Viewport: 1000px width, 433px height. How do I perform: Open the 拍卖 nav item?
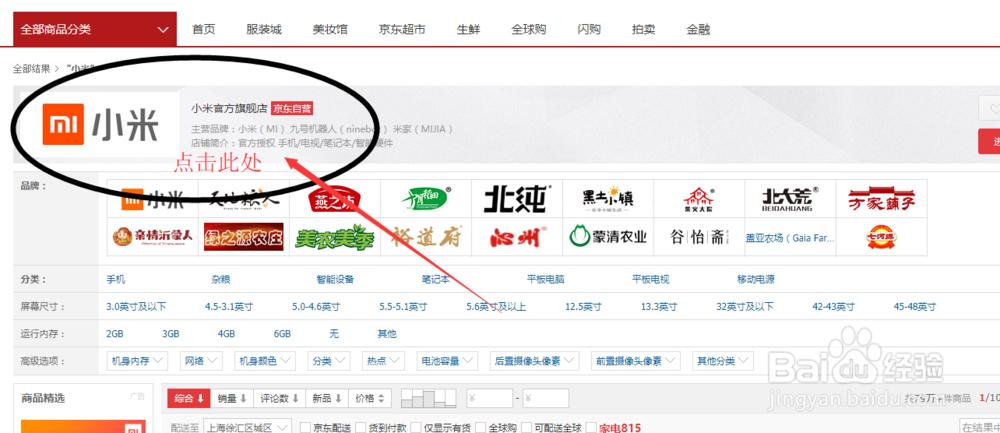pos(643,29)
